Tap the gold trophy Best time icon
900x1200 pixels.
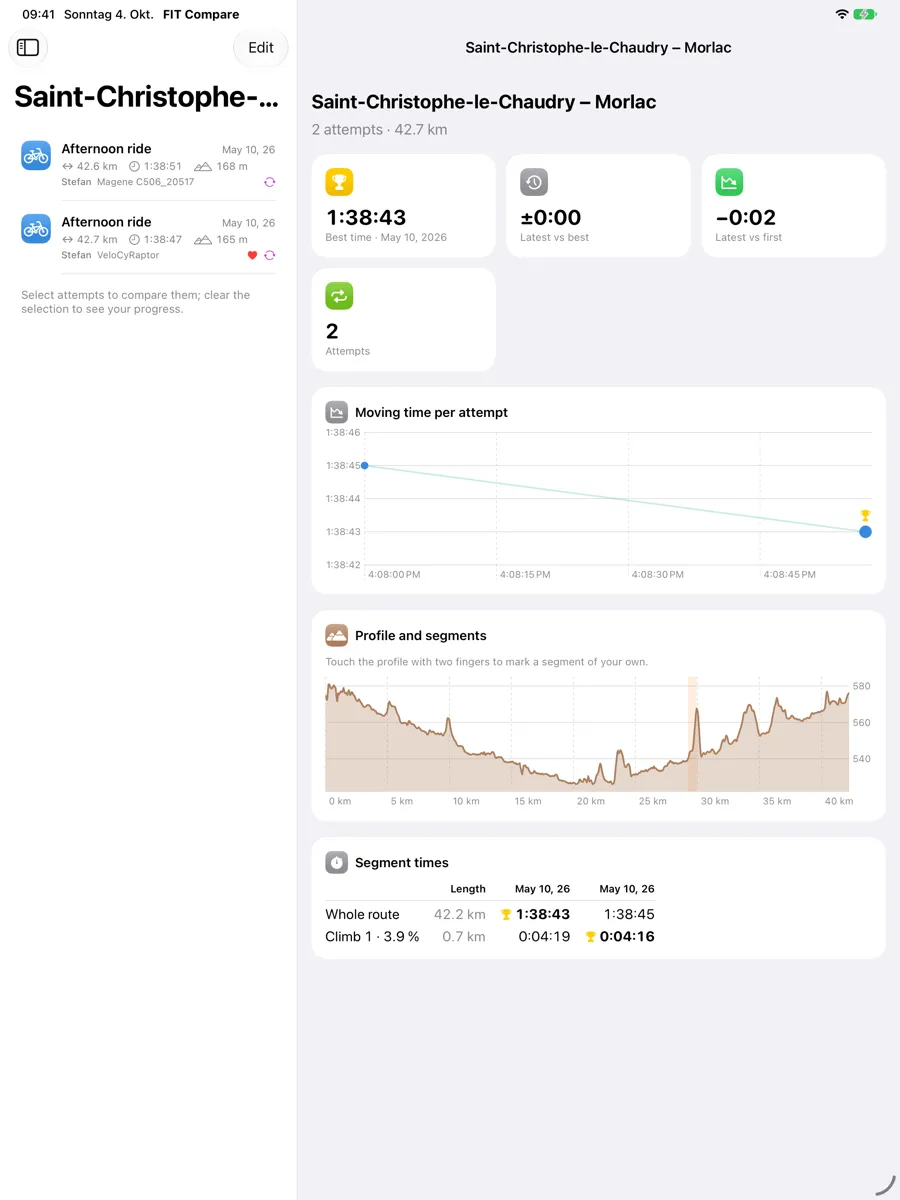[x=339, y=182]
